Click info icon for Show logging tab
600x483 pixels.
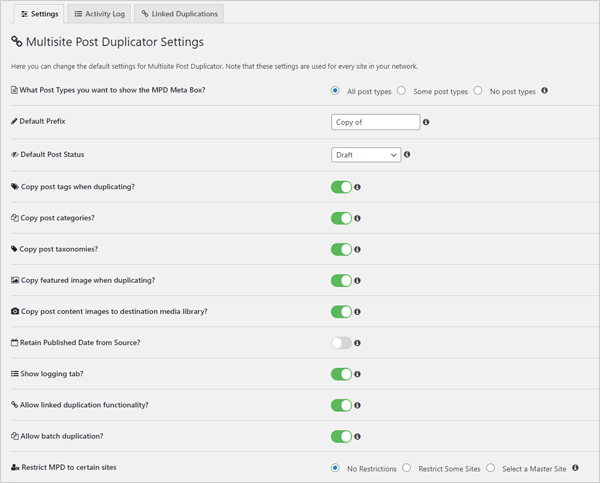pyautogui.click(x=357, y=374)
